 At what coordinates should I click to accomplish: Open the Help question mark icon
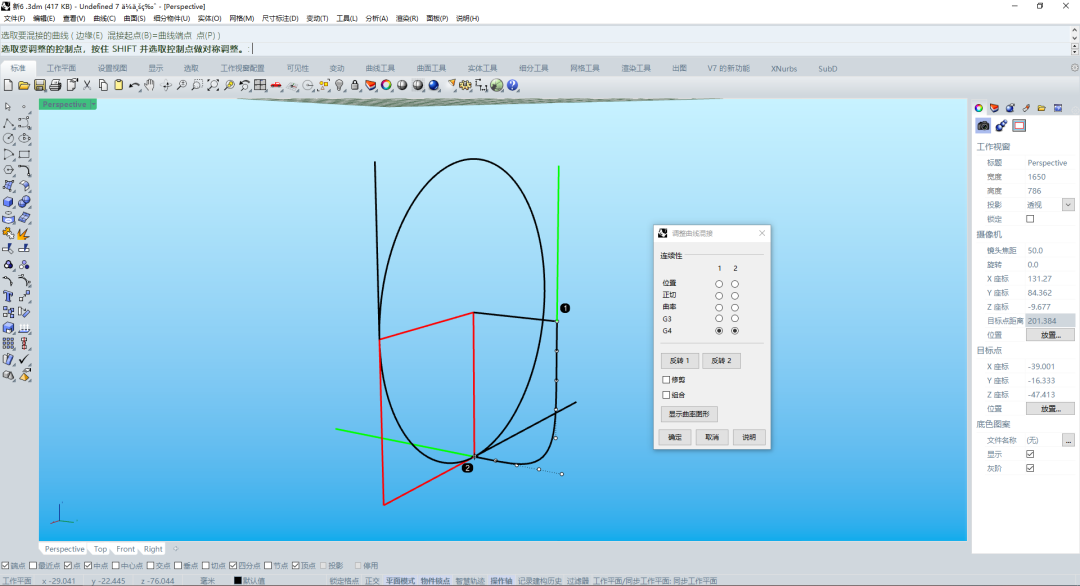[x=512, y=85]
